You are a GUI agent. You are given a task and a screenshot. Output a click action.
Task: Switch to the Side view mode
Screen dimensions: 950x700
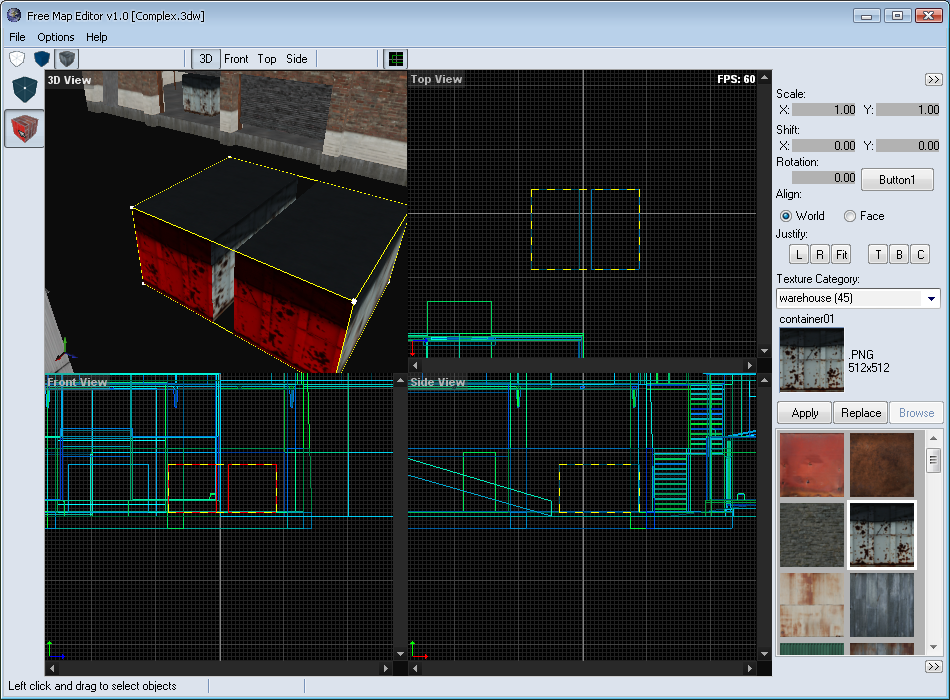pos(297,59)
